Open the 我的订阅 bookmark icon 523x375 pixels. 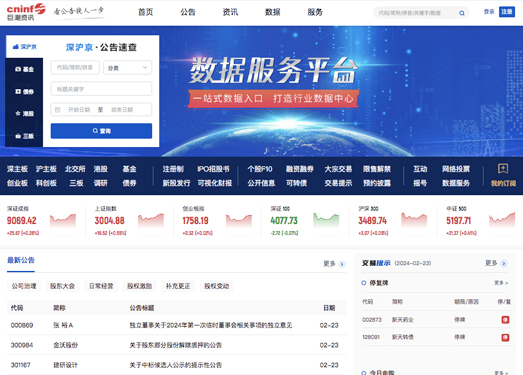coord(503,168)
